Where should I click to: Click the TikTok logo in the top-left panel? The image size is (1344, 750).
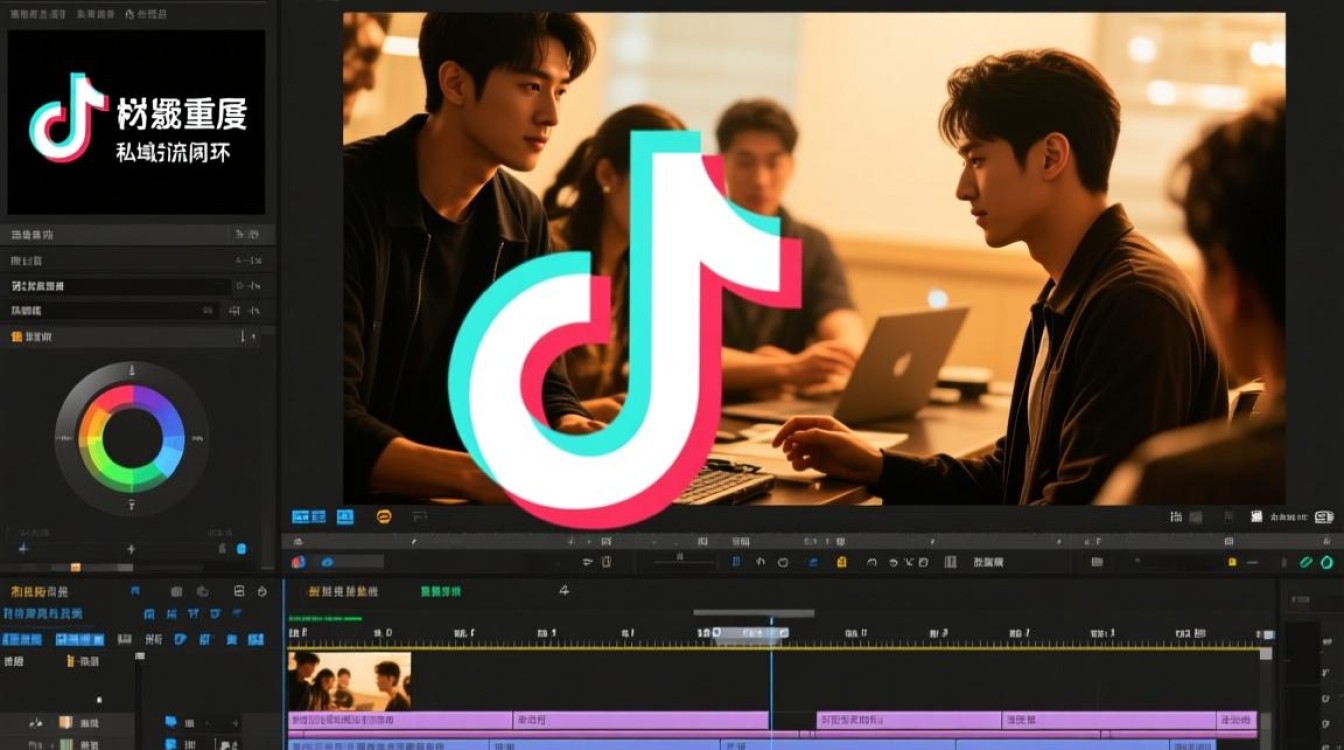[68, 118]
